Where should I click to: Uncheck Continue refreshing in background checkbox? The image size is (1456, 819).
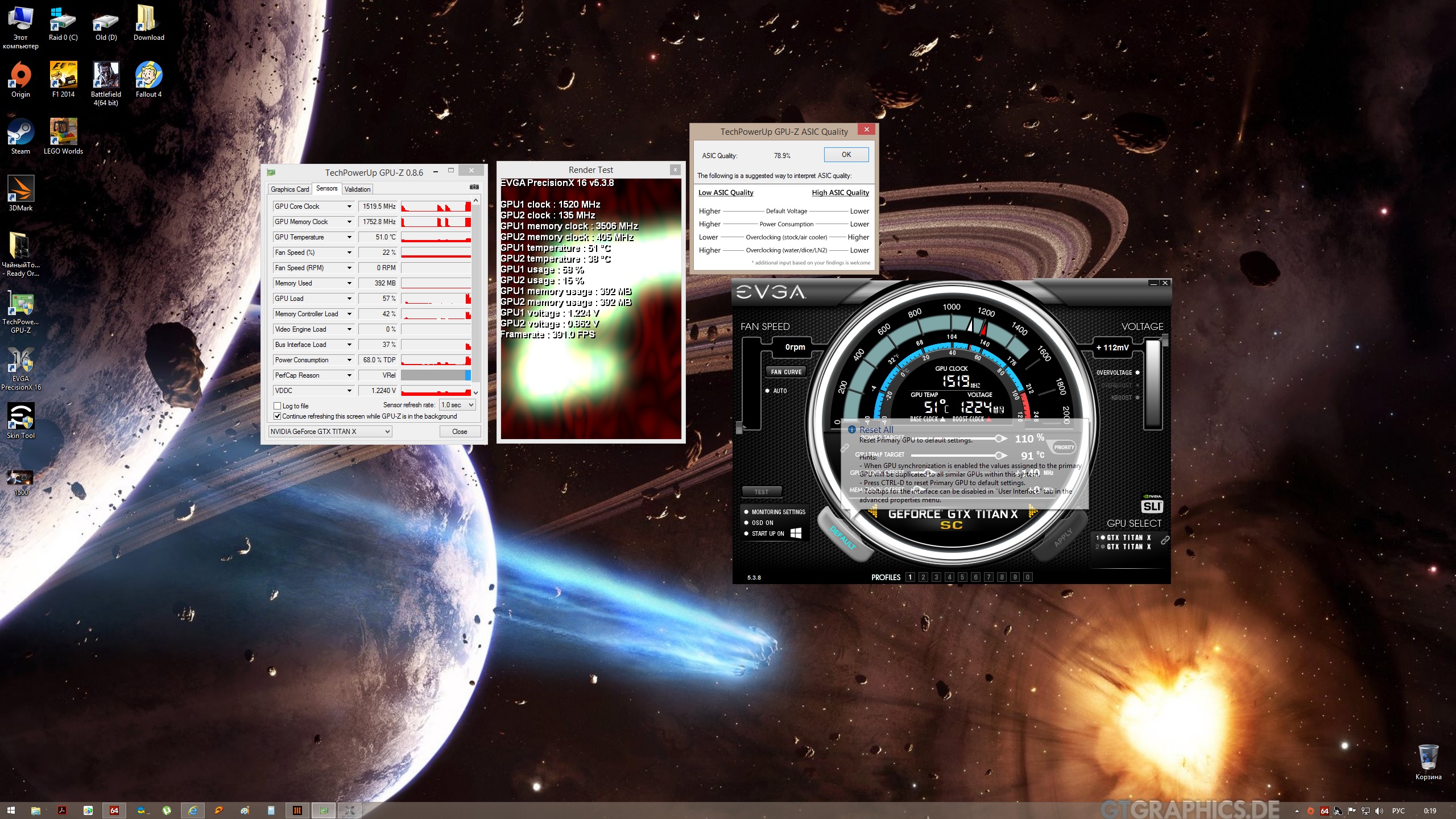point(278,416)
